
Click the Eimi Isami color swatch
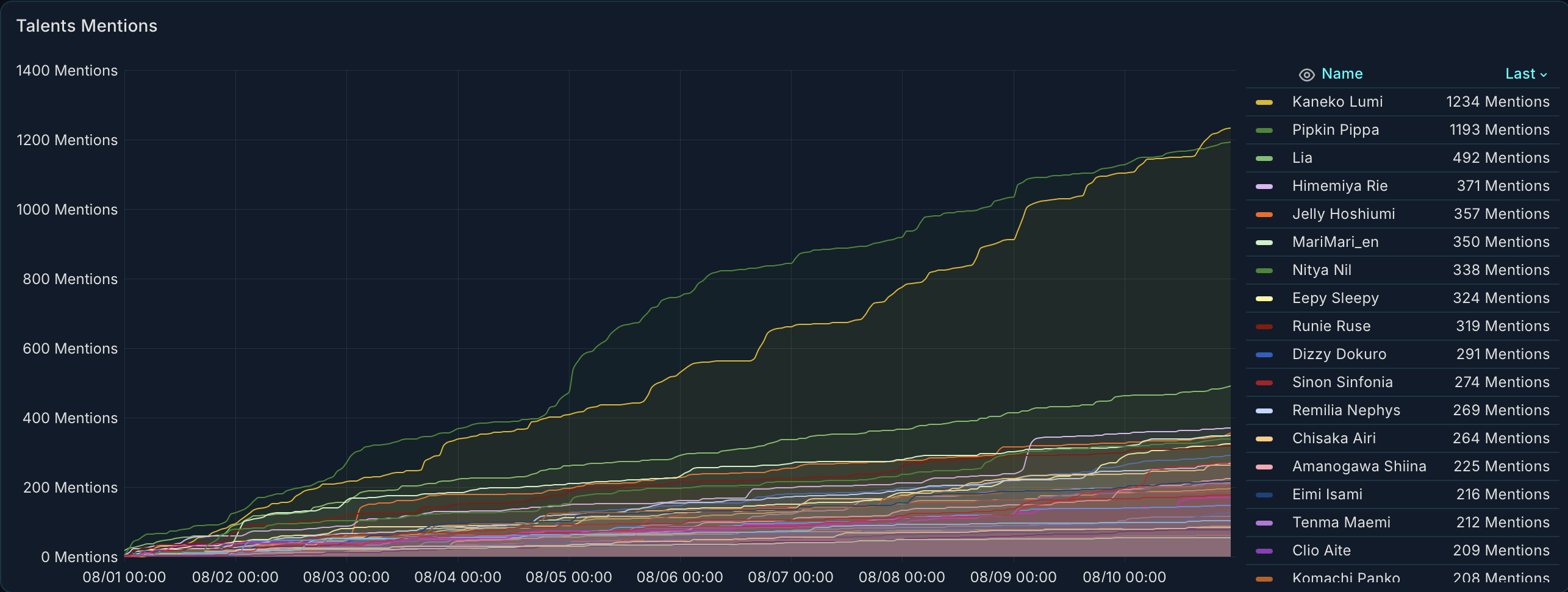[x=1264, y=495]
